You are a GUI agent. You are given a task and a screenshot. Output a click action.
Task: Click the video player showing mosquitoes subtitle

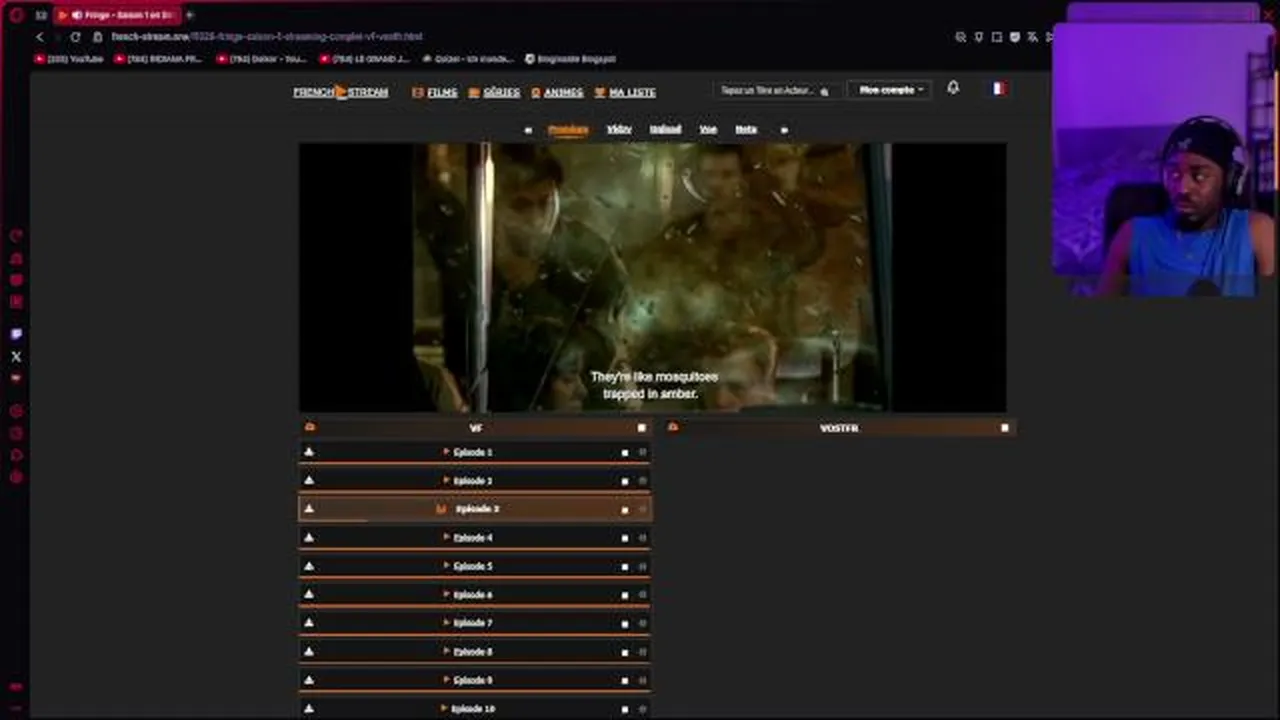point(653,277)
